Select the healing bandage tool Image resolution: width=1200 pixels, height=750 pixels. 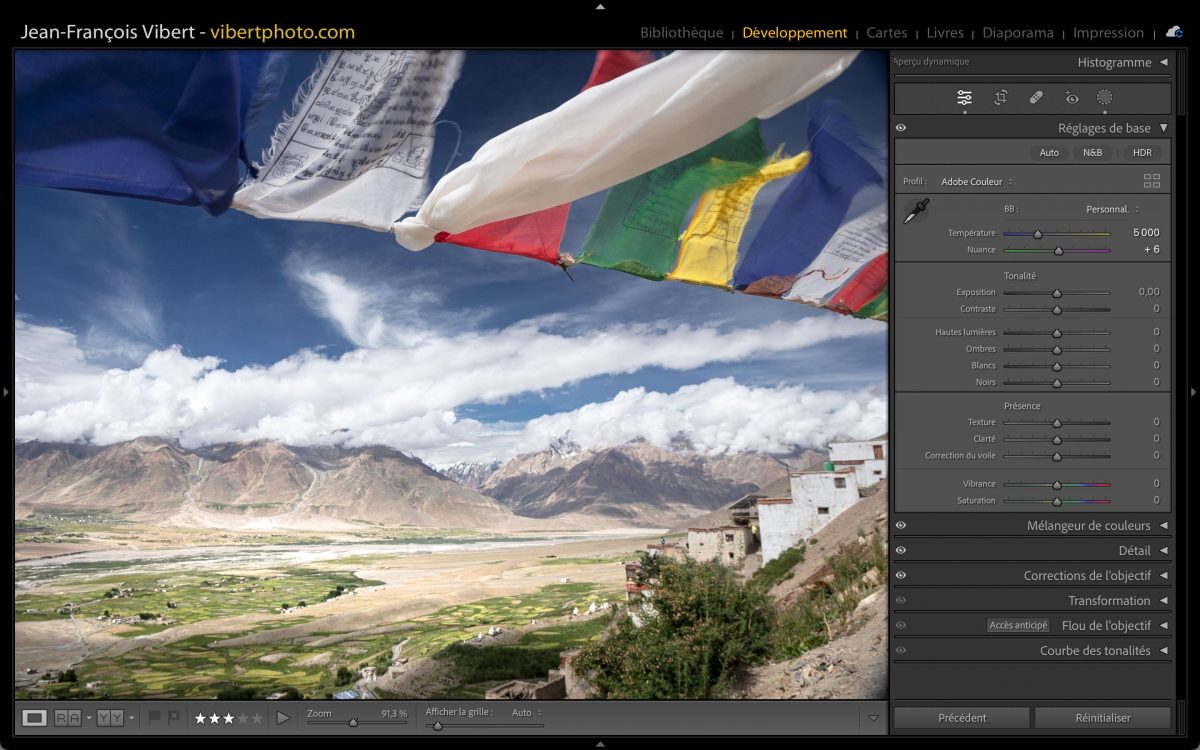[x=1036, y=98]
